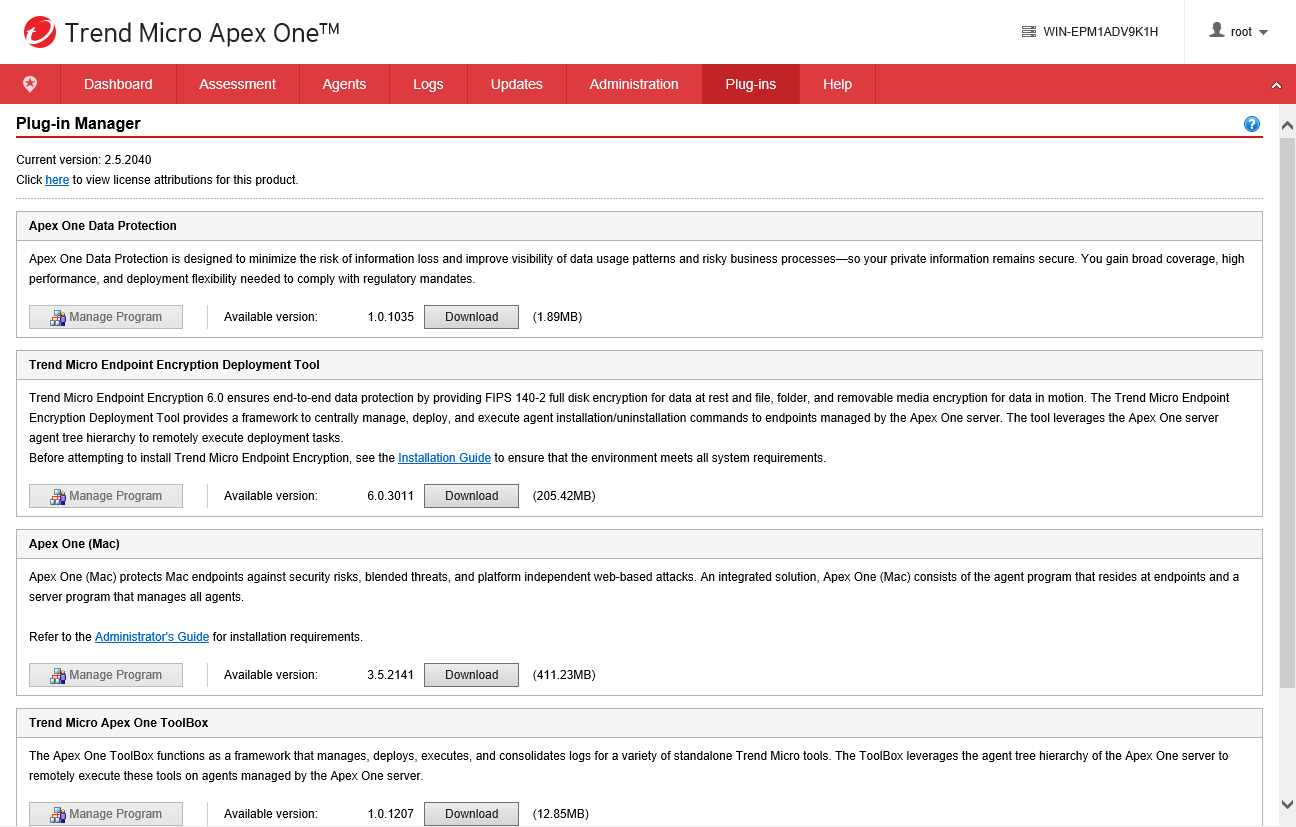This screenshot has height=827, width=1296.
Task: Open the Endpoint Encryption Installation Guide link
Action: click(x=444, y=458)
